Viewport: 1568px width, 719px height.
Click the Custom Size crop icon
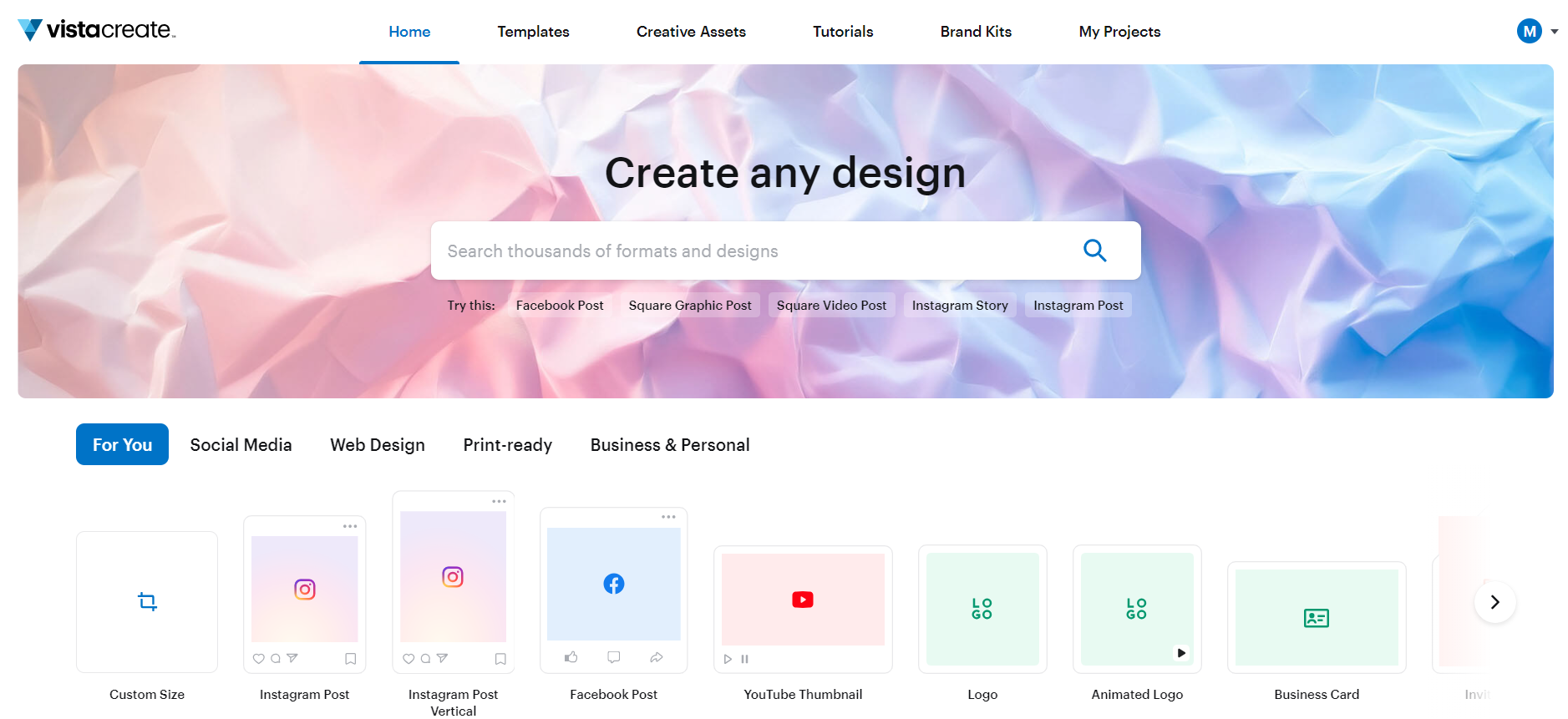point(147,601)
